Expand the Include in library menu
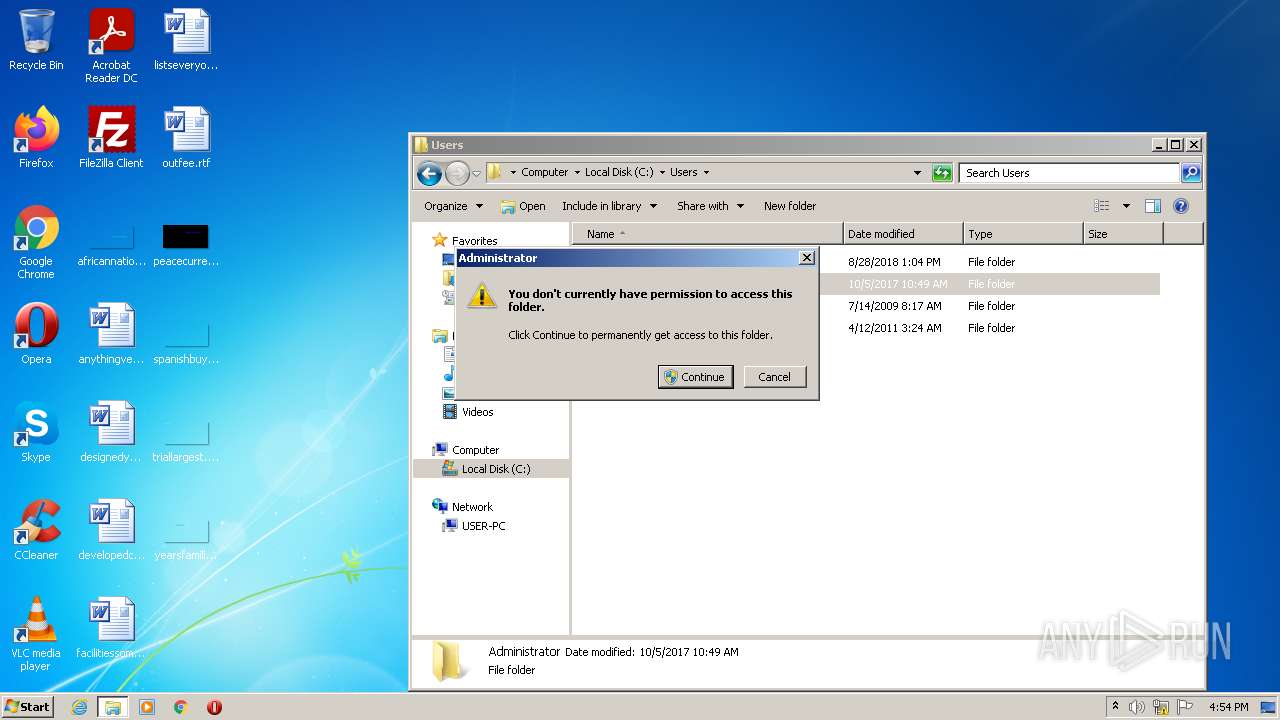The height and width of the screenshot is (720, 1280). tap(609, 206)
